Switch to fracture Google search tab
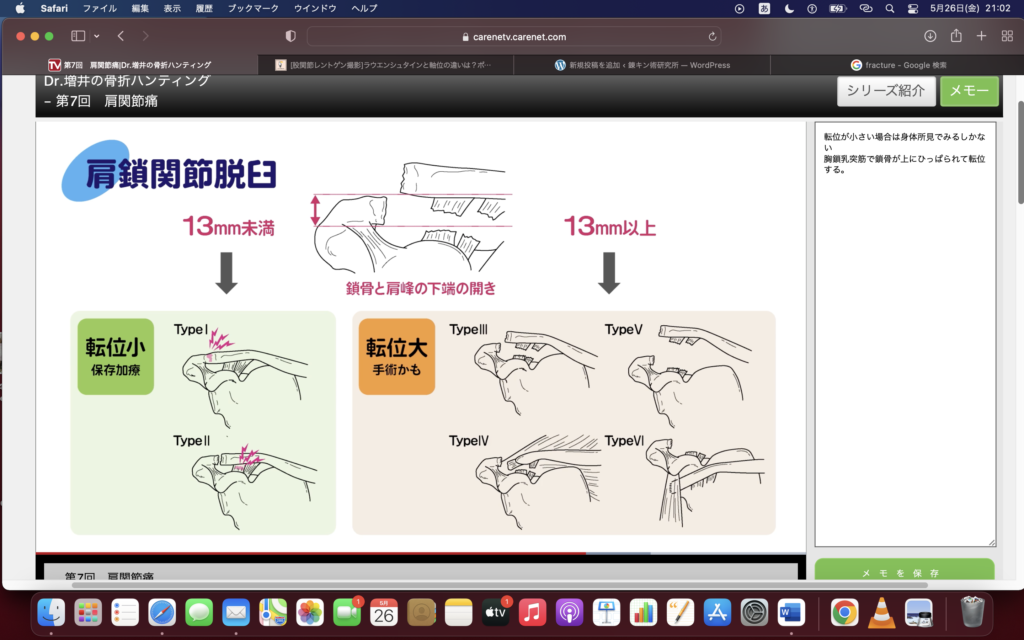 898,65
